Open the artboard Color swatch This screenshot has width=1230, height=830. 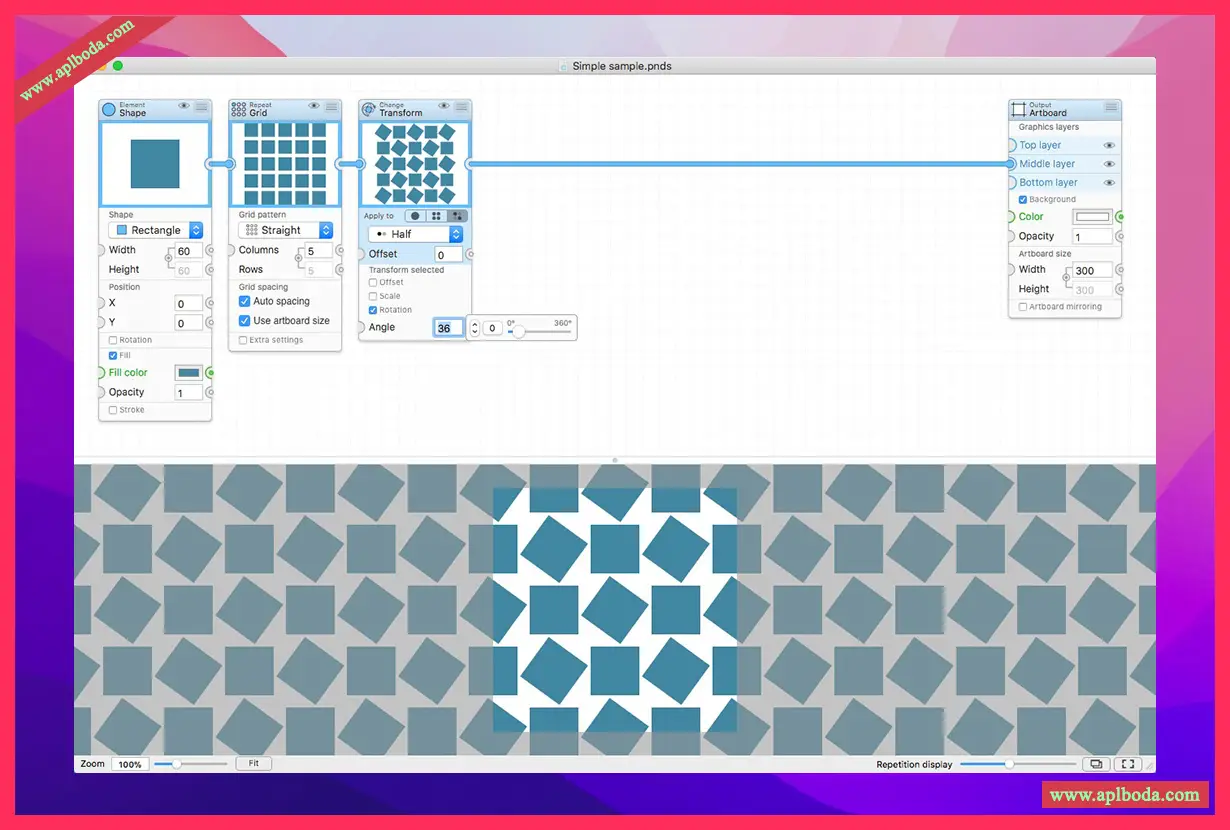[x=1092, y=217]
